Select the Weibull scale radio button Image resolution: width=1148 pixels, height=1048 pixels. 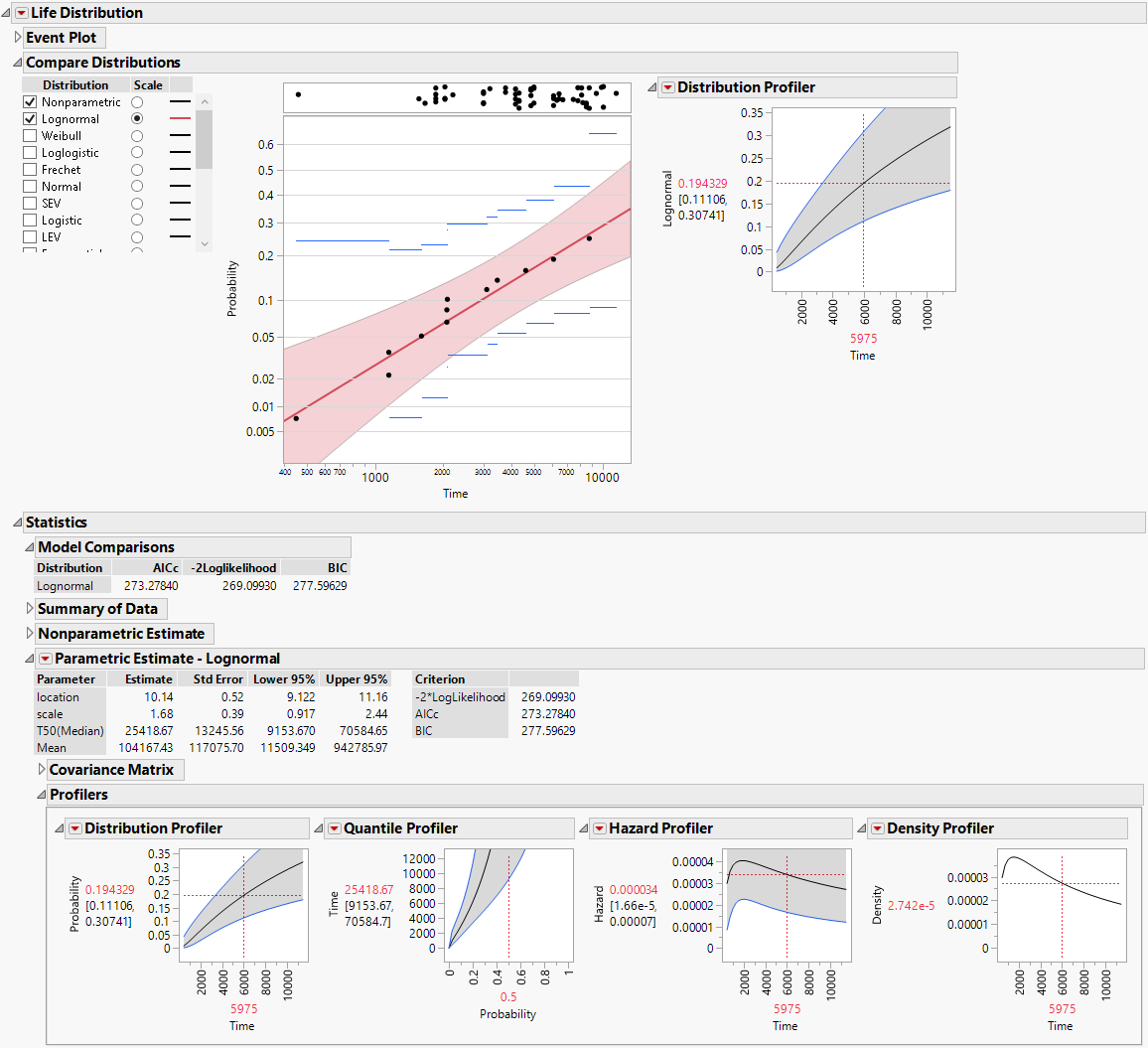click(x=135, y=135)
